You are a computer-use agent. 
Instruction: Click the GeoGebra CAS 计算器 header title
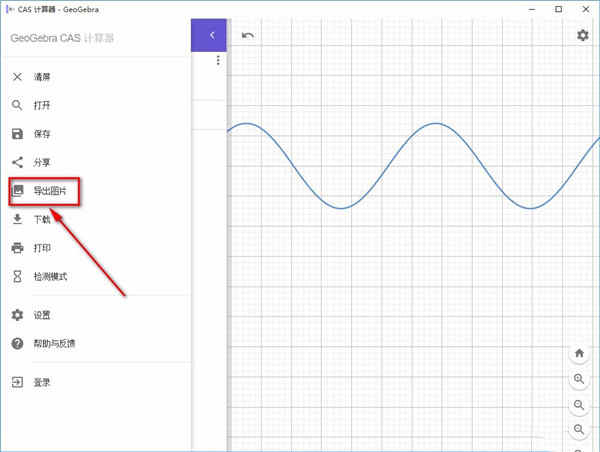(x=62, y=38)
